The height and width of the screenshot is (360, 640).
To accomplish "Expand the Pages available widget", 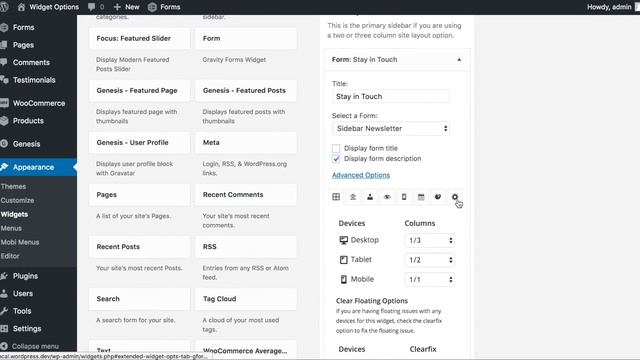I will (139, 195).
